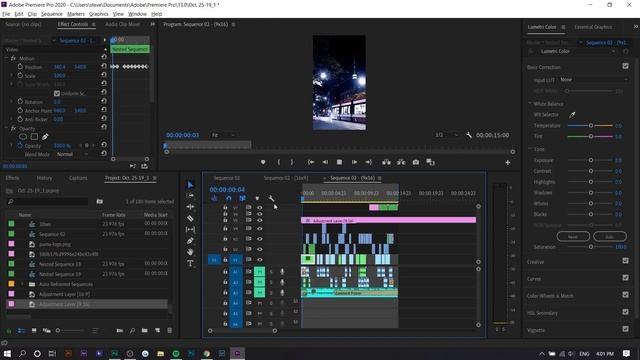
Task: Open the Graphics menu
Action: pyautogui.click(x=99, y=14)
